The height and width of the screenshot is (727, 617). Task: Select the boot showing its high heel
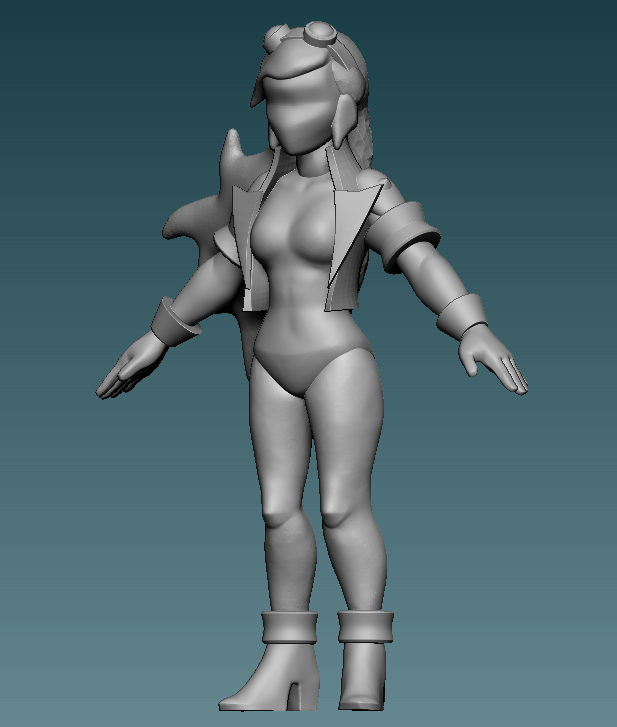coord(278,665)
